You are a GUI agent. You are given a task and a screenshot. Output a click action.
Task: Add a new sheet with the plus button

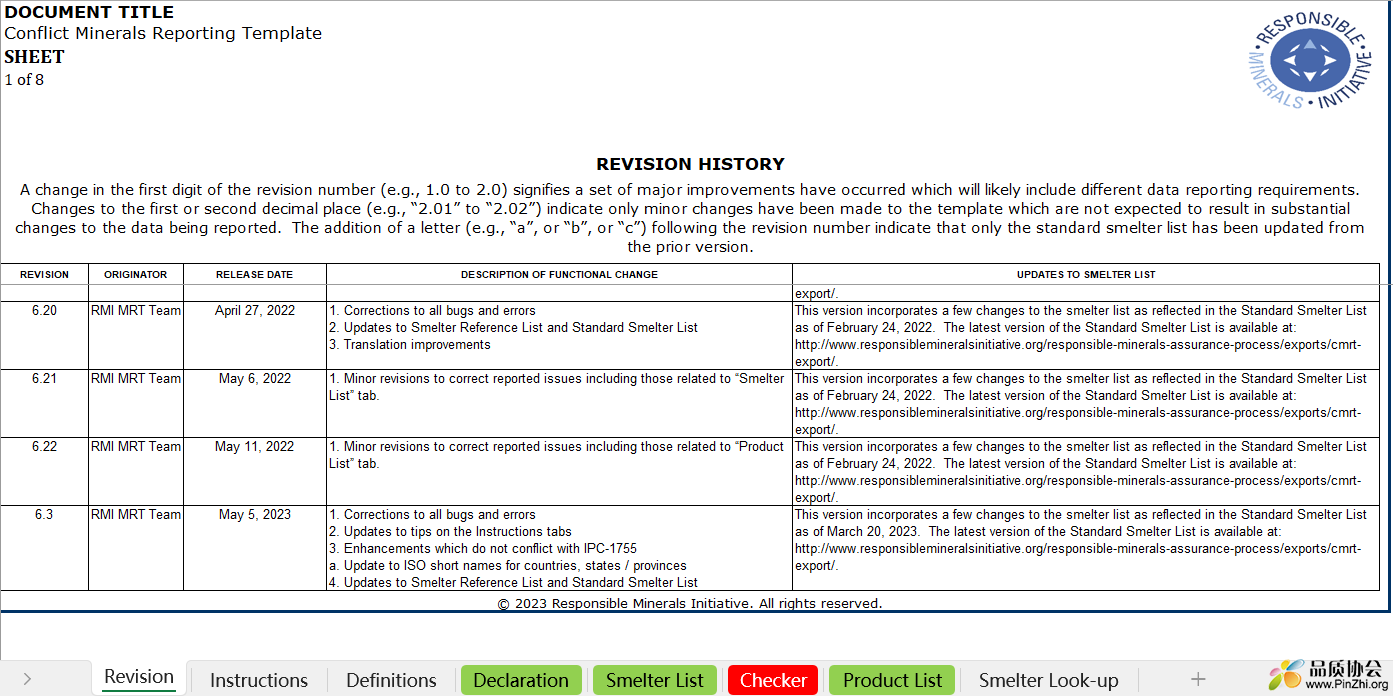1198,680
